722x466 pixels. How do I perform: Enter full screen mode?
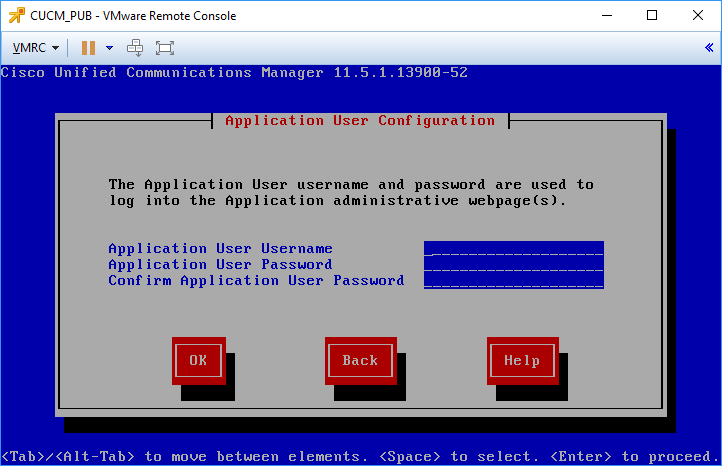(x=165, y=48)
